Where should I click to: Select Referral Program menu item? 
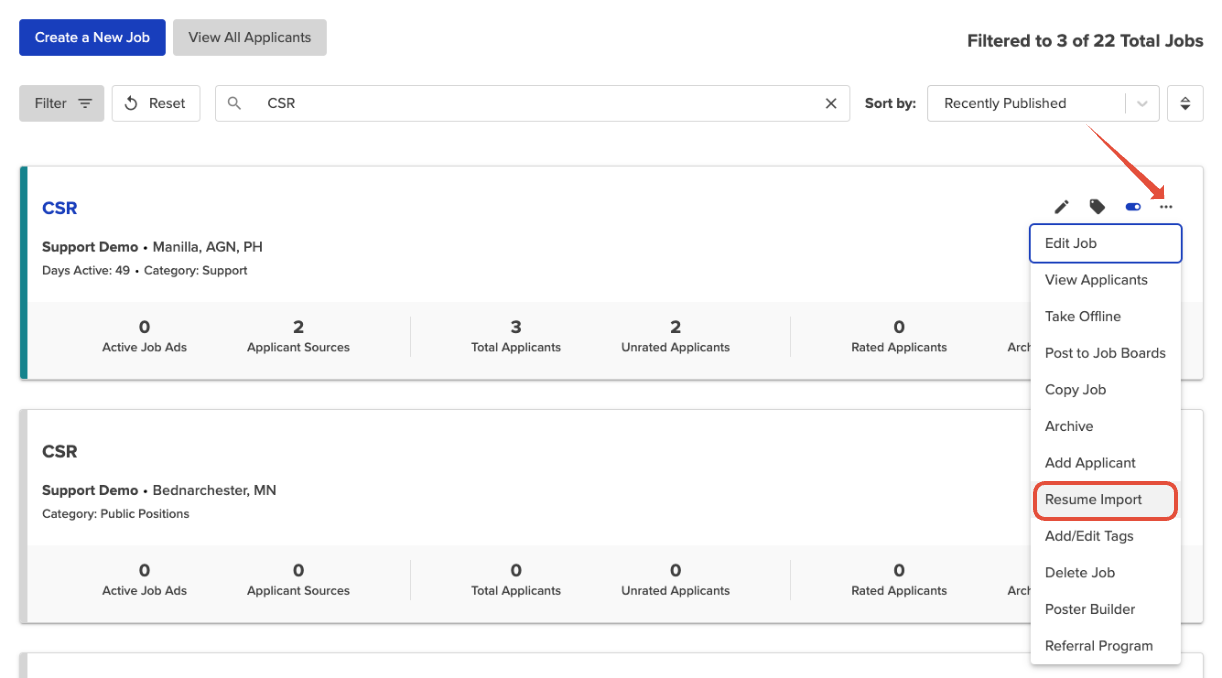tap(1106, 646)
